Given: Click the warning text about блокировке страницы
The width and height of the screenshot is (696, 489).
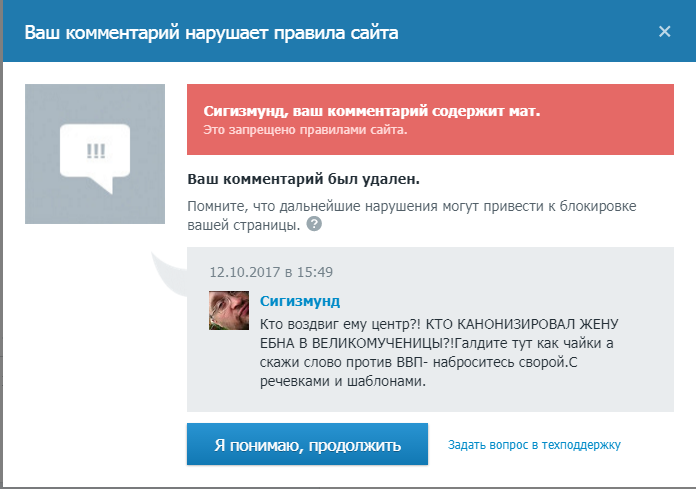Looking at the screenshot, I should coord(411,215).
